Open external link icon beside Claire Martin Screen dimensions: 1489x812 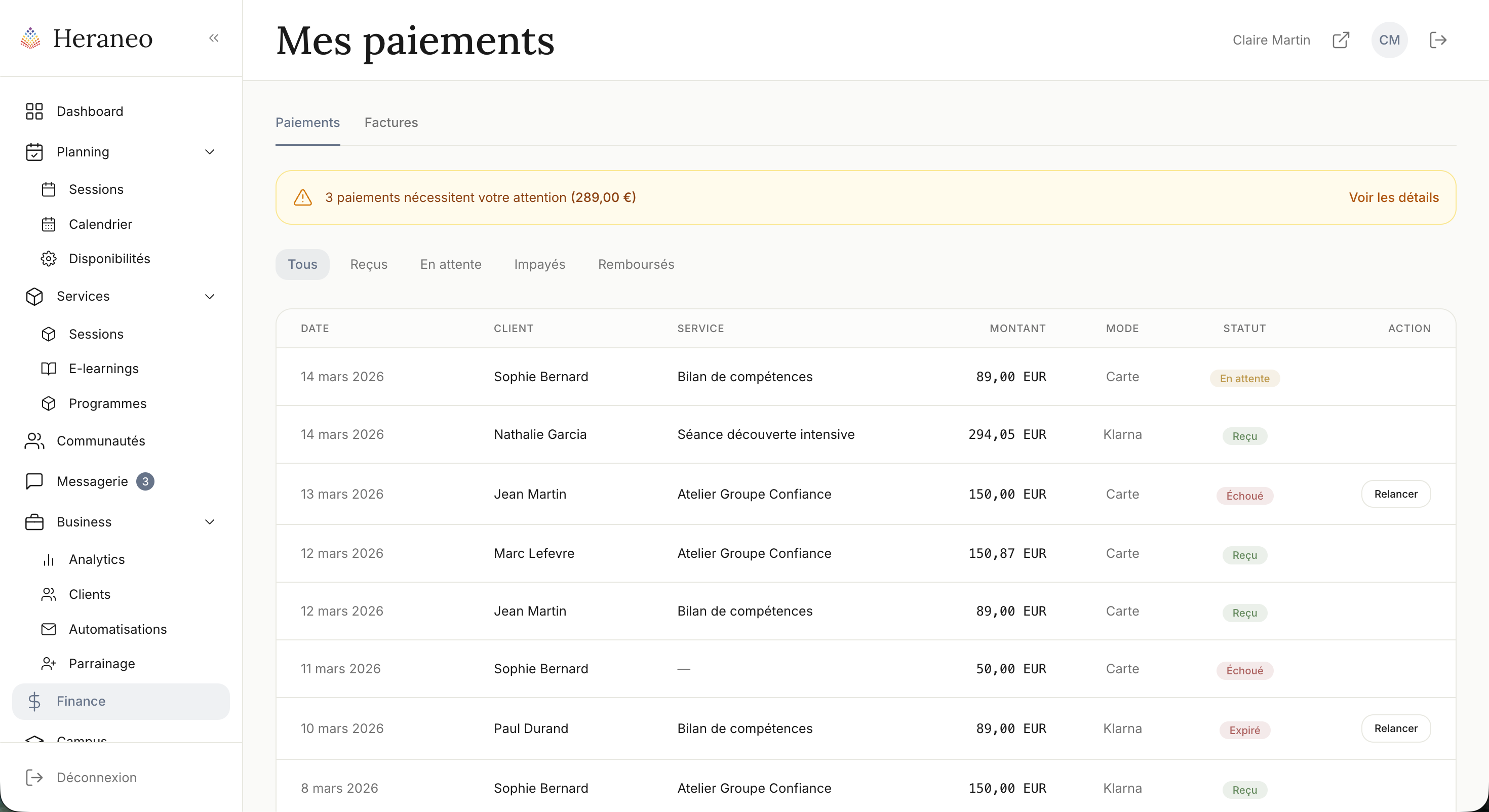pos(1341,40)
